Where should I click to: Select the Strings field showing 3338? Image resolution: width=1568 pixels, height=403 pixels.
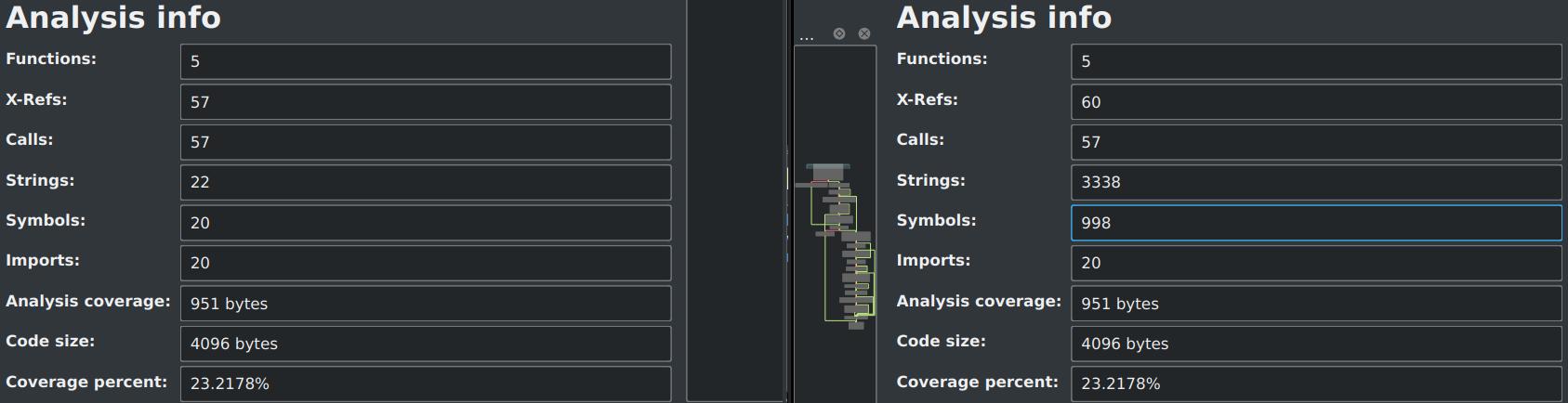1315,182
